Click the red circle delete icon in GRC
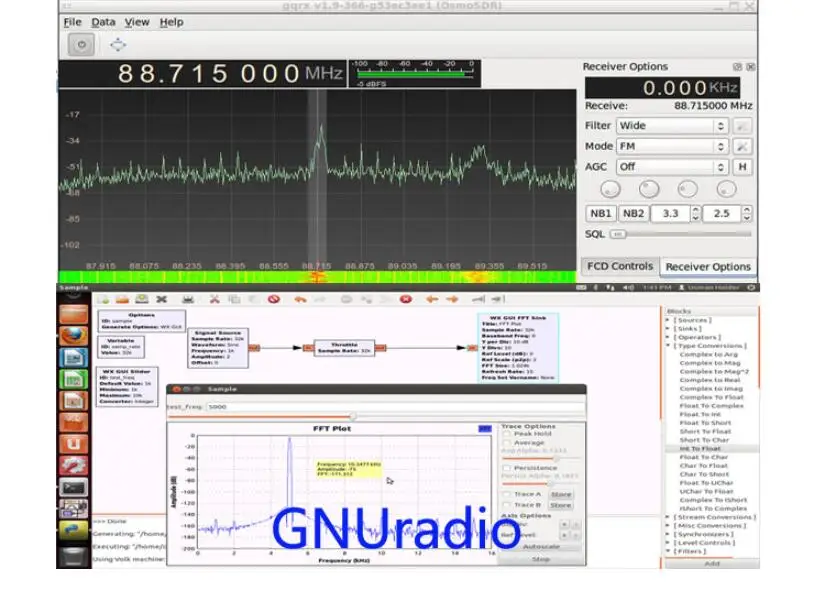Screen dimensions: 833x592 (274, 300)
